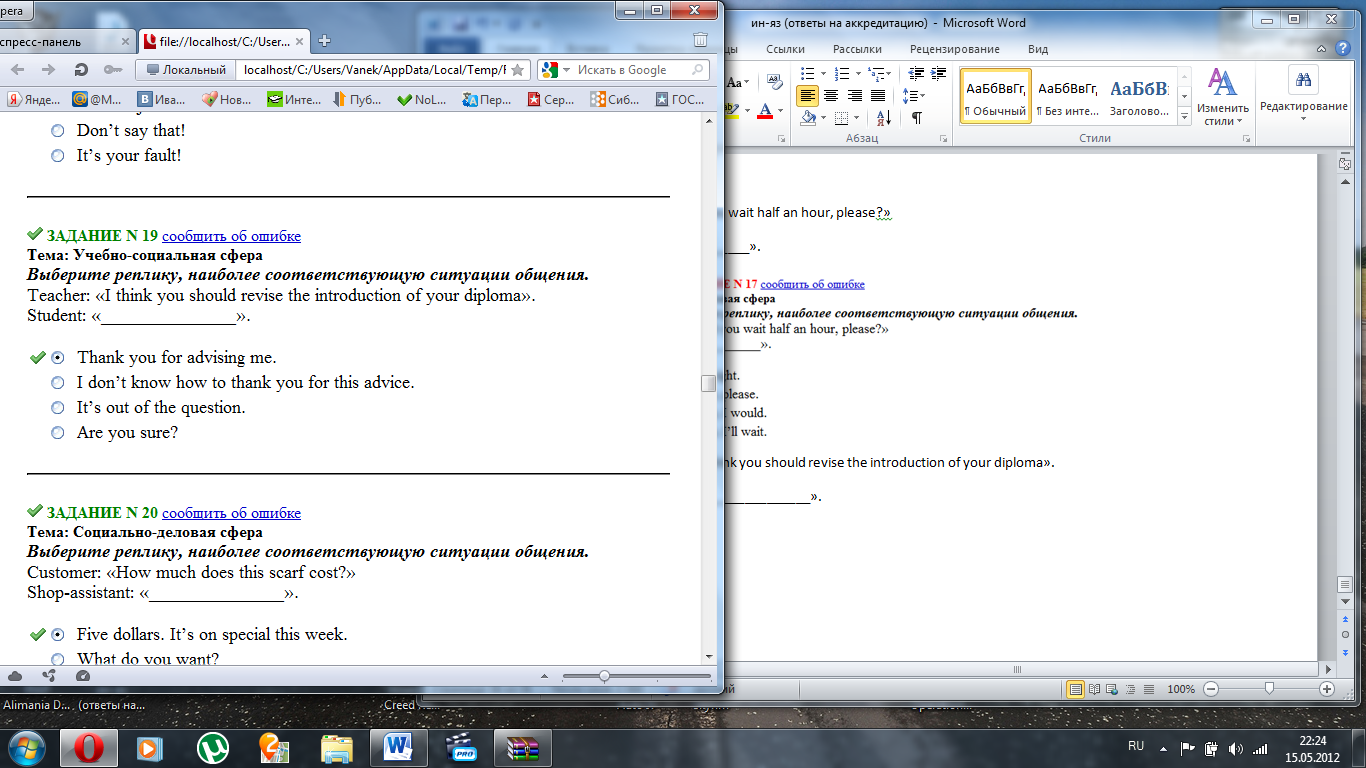The height and width of the screenshot is (768, 1366).
Task: Click the Локальный address badge
Action: [x=187, y=70]
